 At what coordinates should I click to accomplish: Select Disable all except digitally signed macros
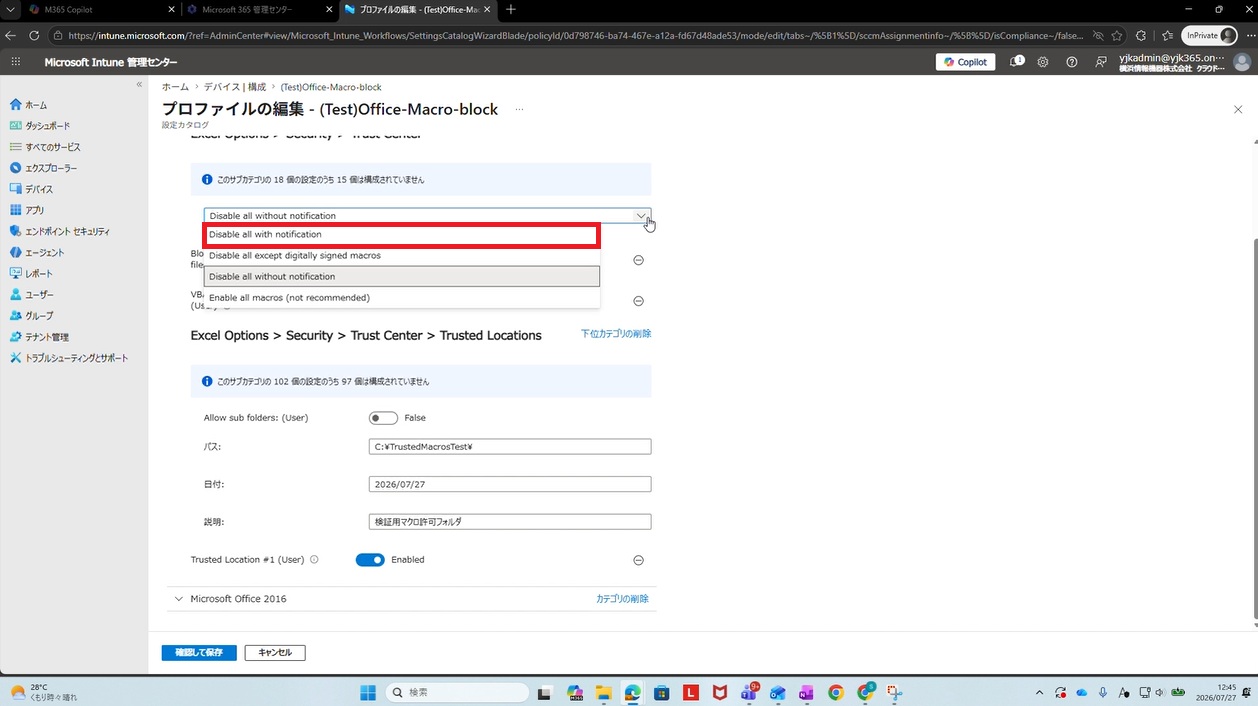[401, 256]
